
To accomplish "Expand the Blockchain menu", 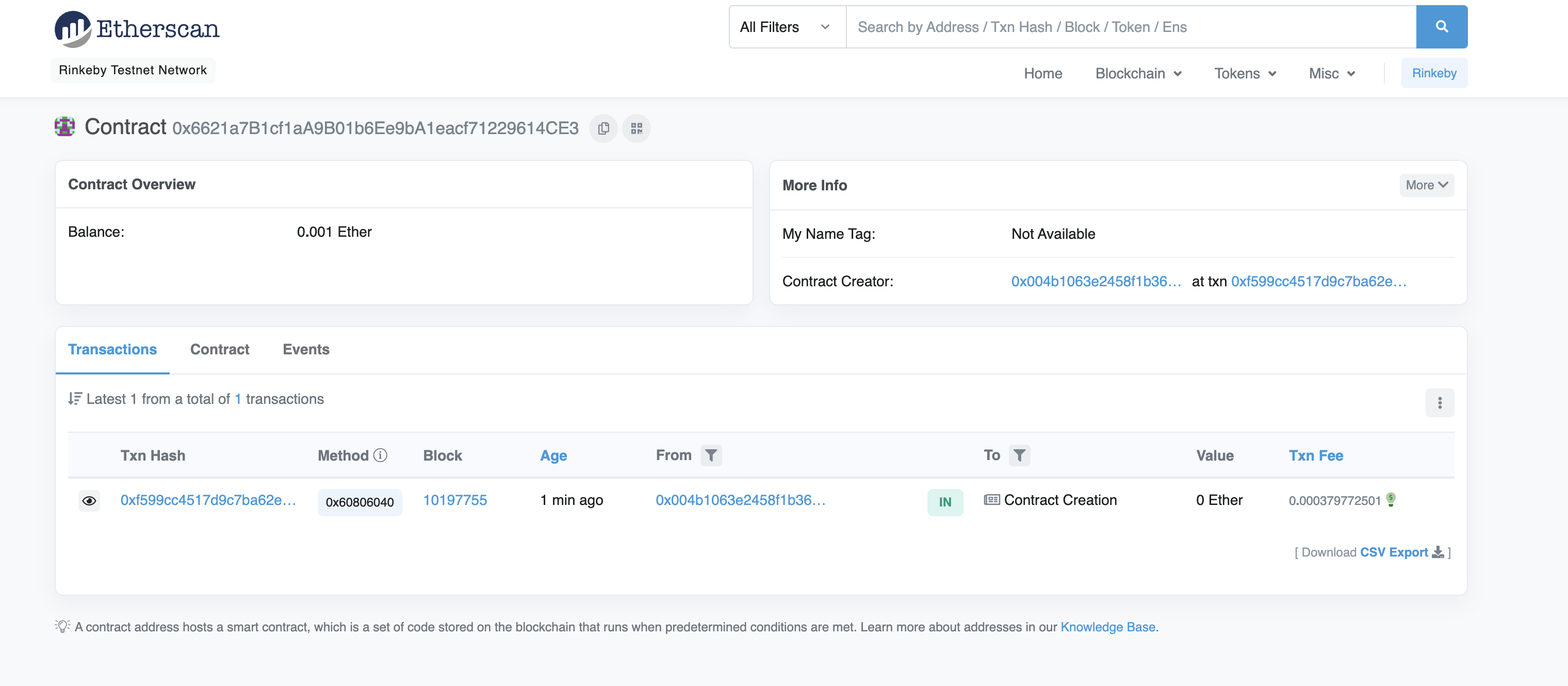I will point(1138,74).
